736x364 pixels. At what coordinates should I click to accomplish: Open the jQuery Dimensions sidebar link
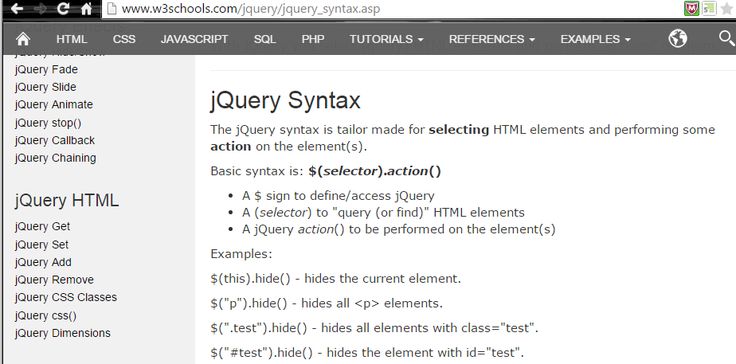(x=62, y=333)
